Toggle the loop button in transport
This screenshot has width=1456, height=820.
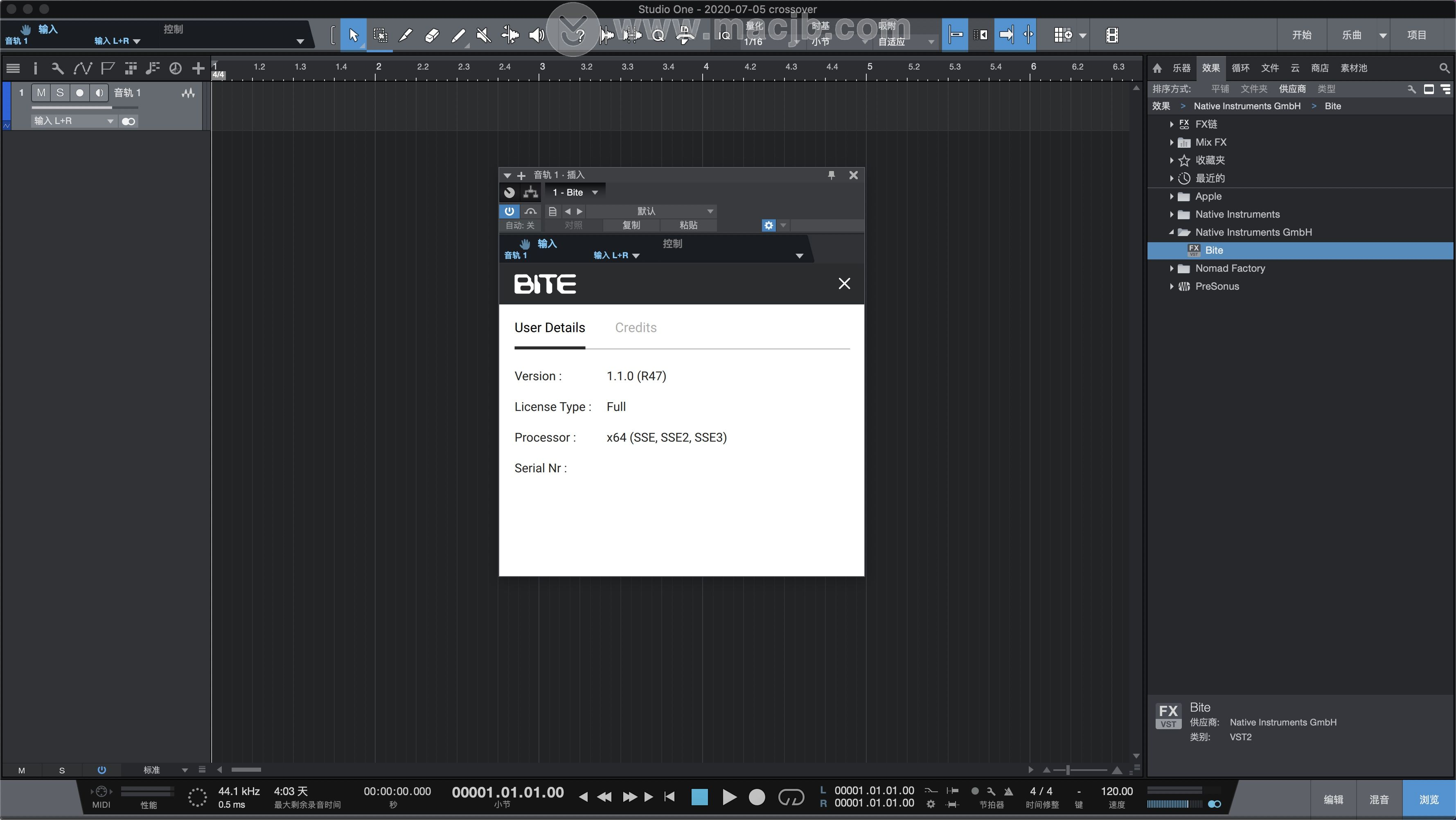(x=791, y=797)
